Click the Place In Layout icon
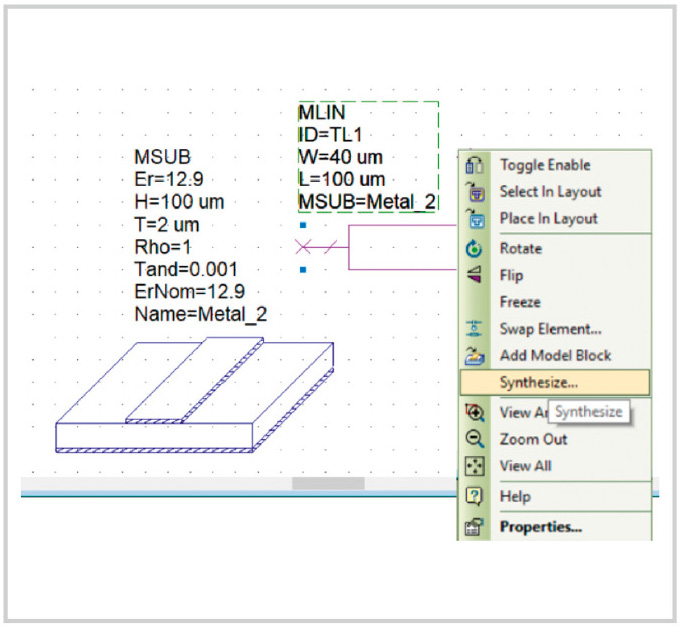Viewport: 680px width, 627px height. coord(476,219)
